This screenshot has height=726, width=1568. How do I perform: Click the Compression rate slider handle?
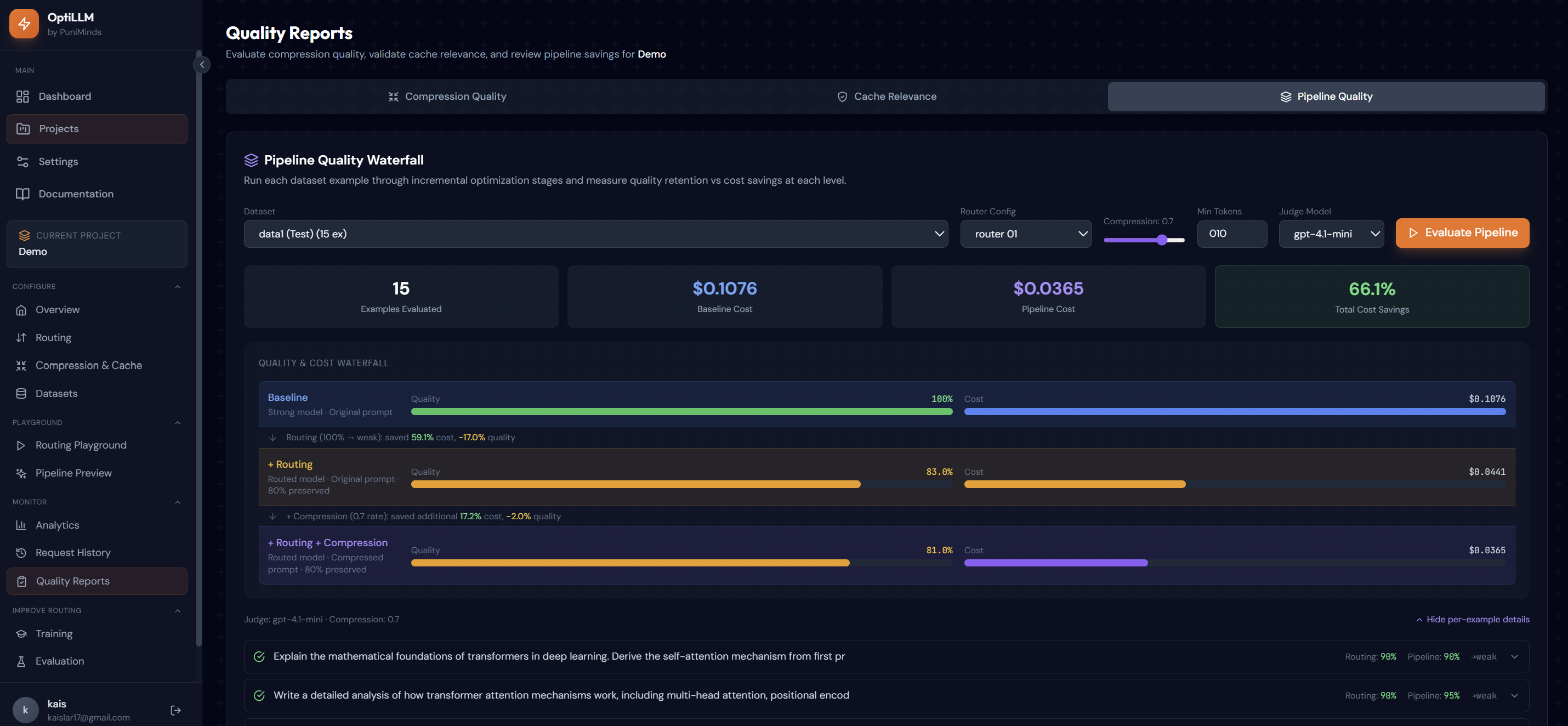point(1161,240)
